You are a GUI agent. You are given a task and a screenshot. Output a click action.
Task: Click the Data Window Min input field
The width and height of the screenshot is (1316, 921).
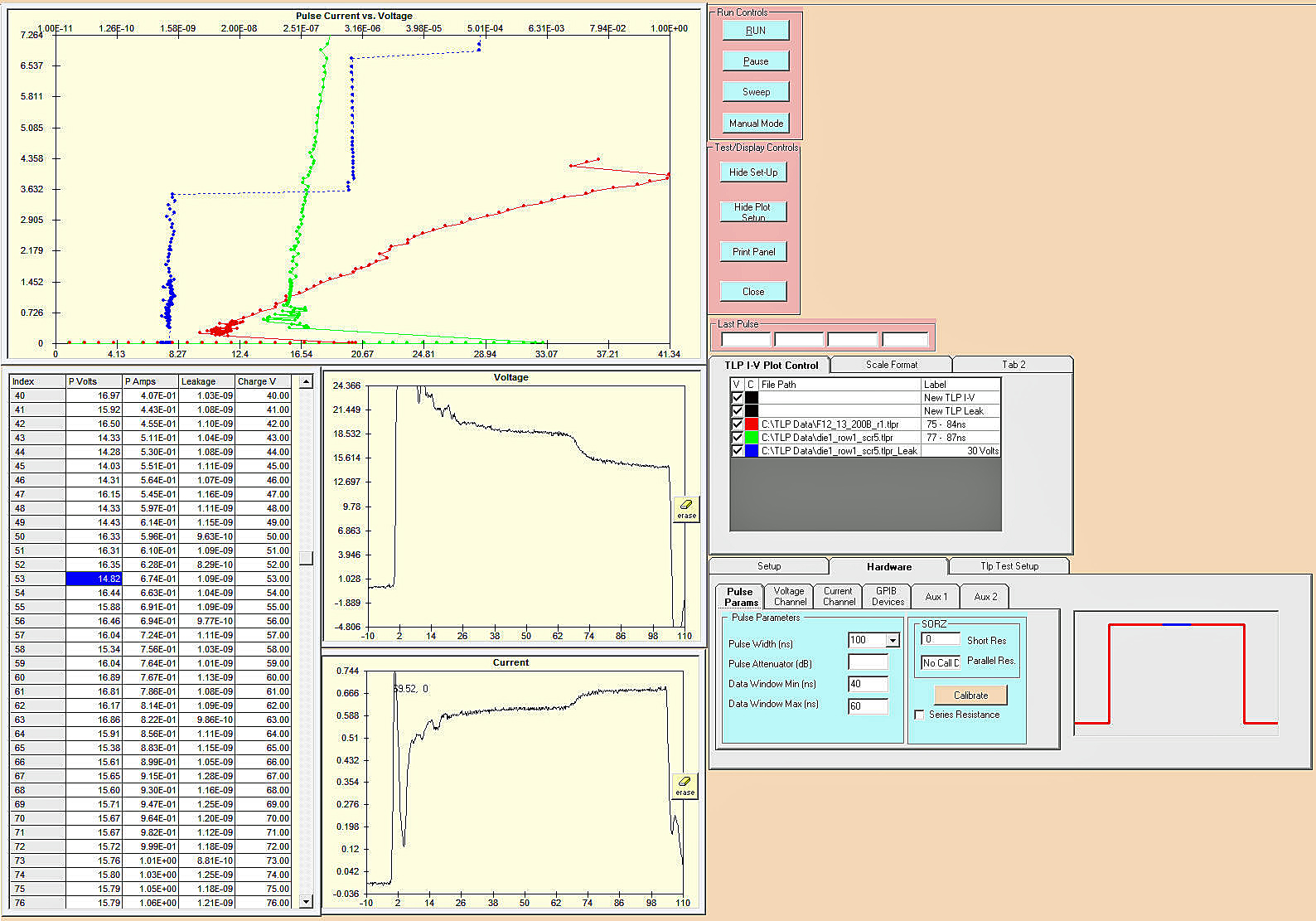[867, 684]
